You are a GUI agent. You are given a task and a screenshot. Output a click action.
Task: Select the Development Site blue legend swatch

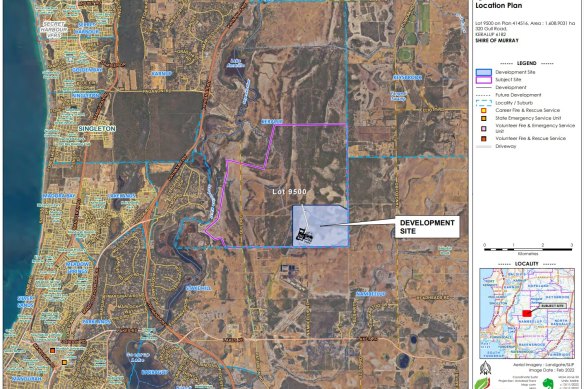[483, 72]
